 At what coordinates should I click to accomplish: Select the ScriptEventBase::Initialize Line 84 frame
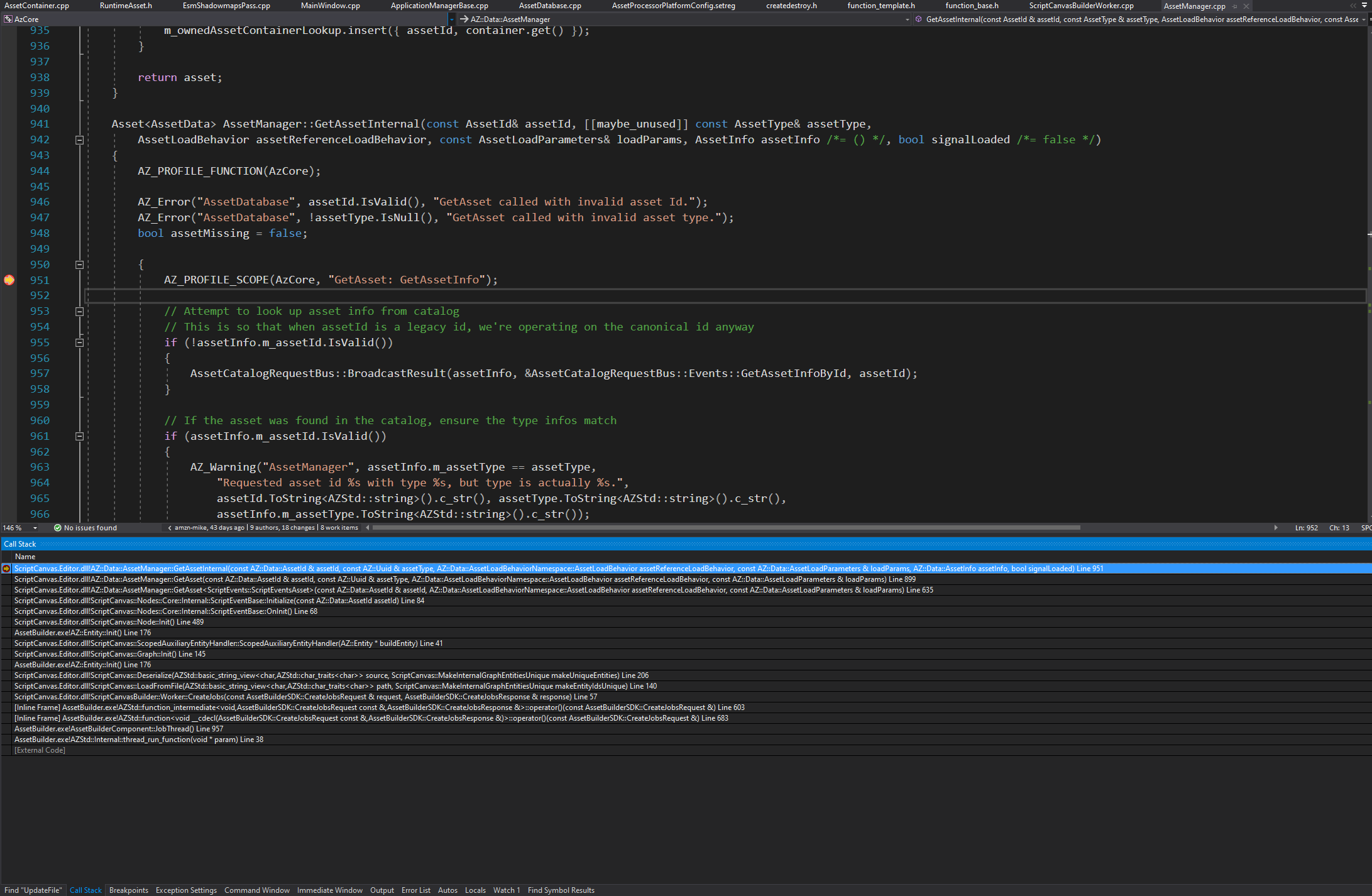tap(686, 601)
